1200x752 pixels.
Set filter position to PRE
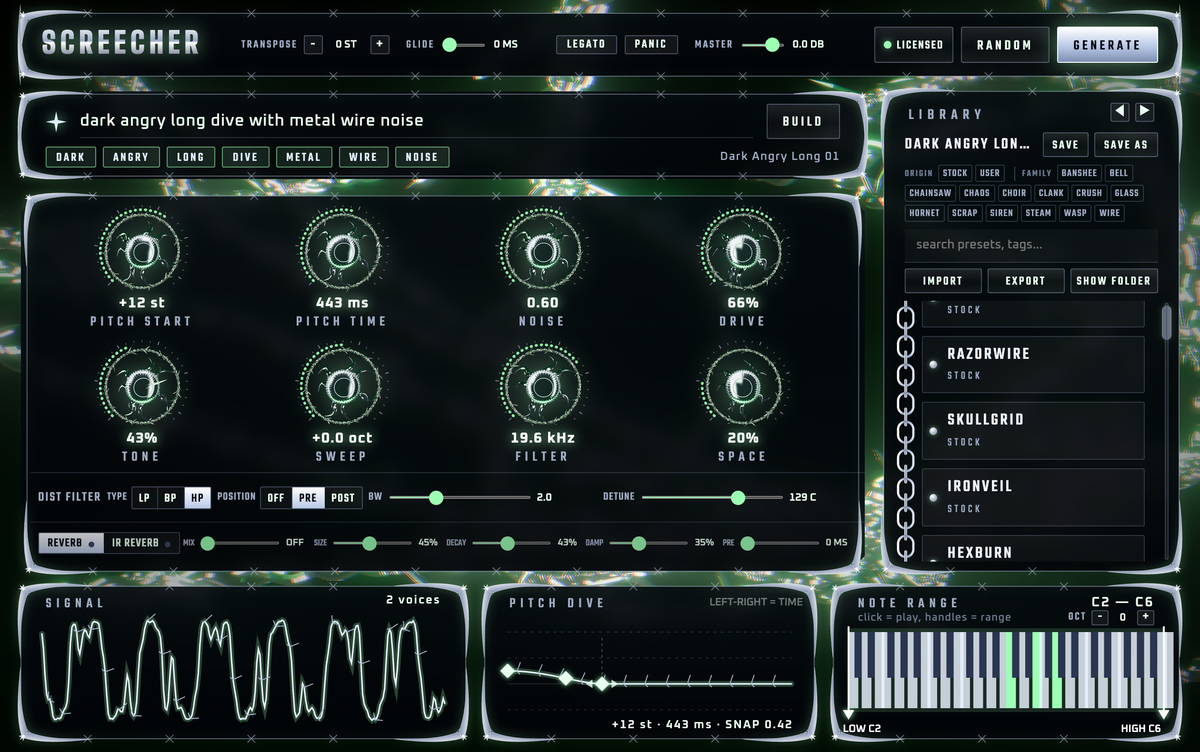[309, 497]
